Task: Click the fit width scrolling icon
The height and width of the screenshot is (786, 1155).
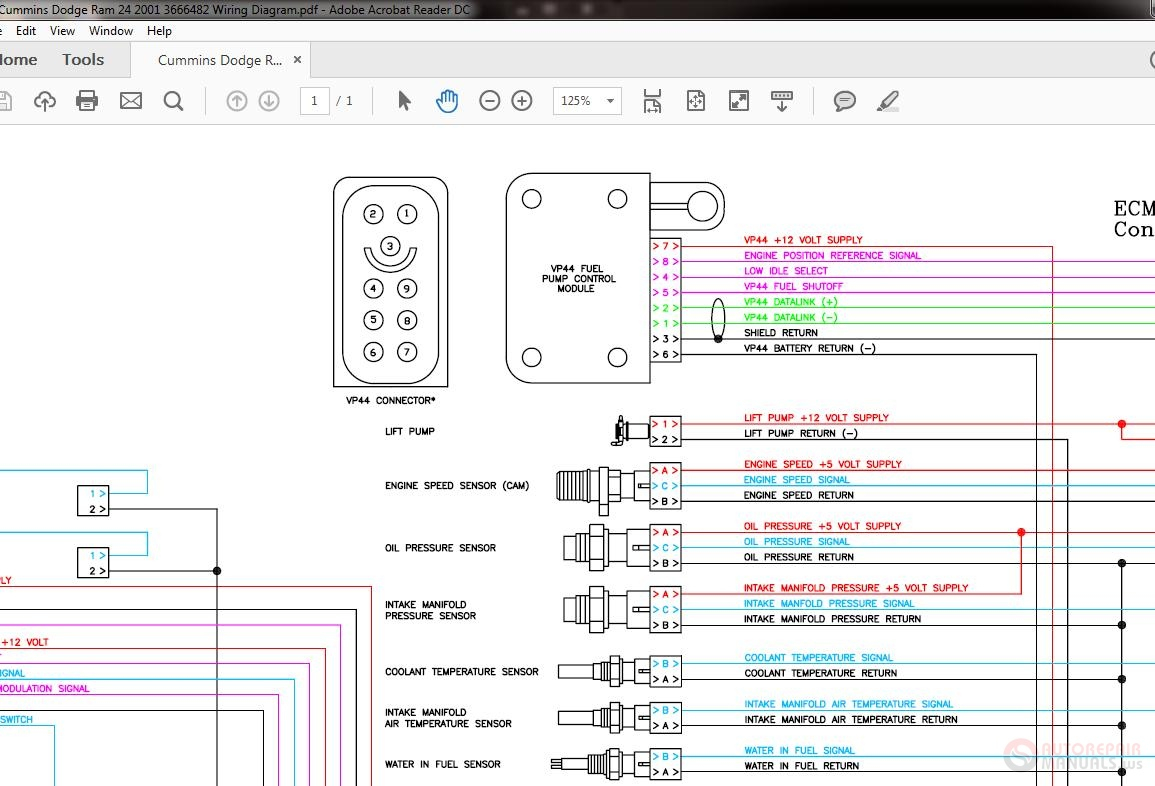Action: point(652,101)
